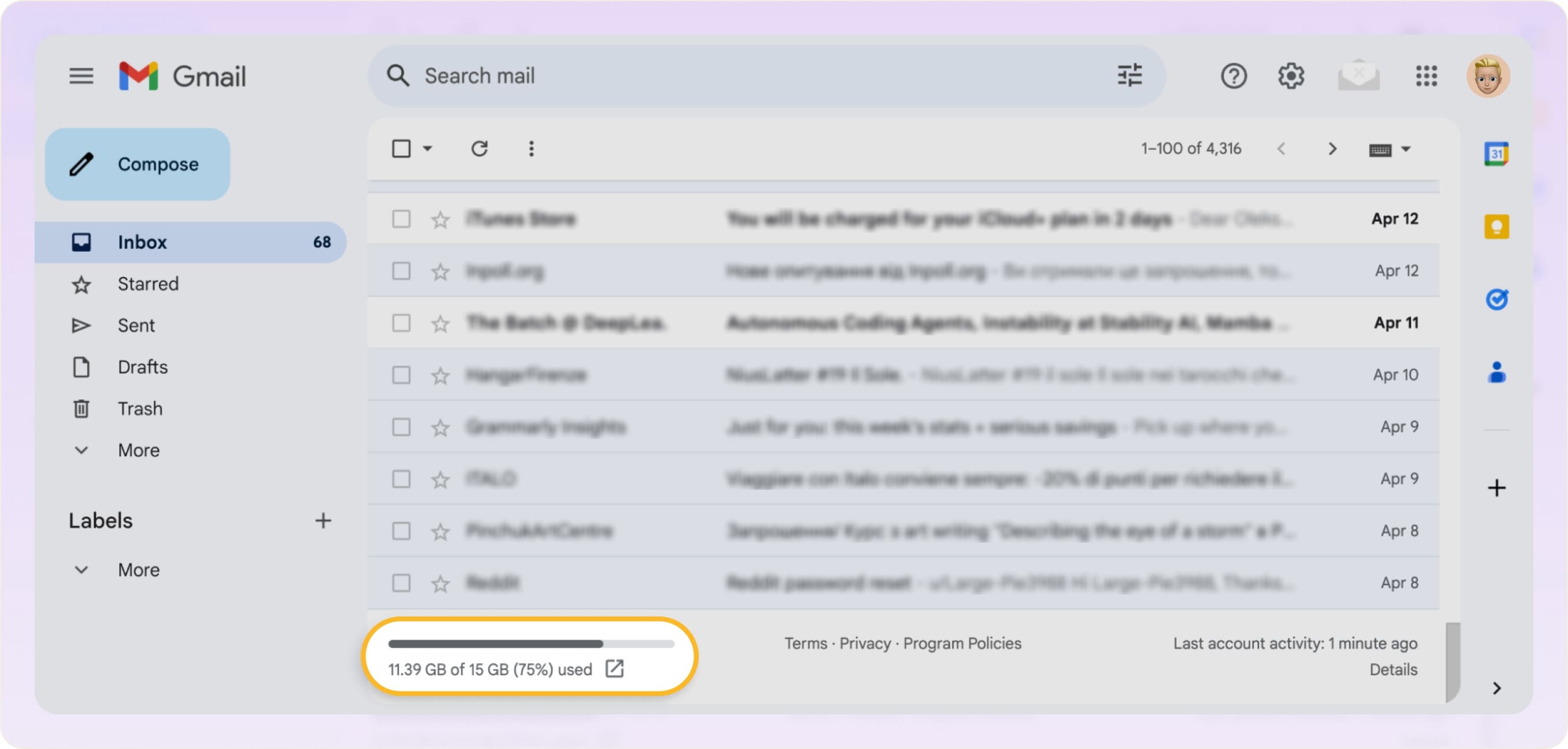Star the iTunes Store email
Viewport: 1568px width, 749px height.
pos(439,219)
